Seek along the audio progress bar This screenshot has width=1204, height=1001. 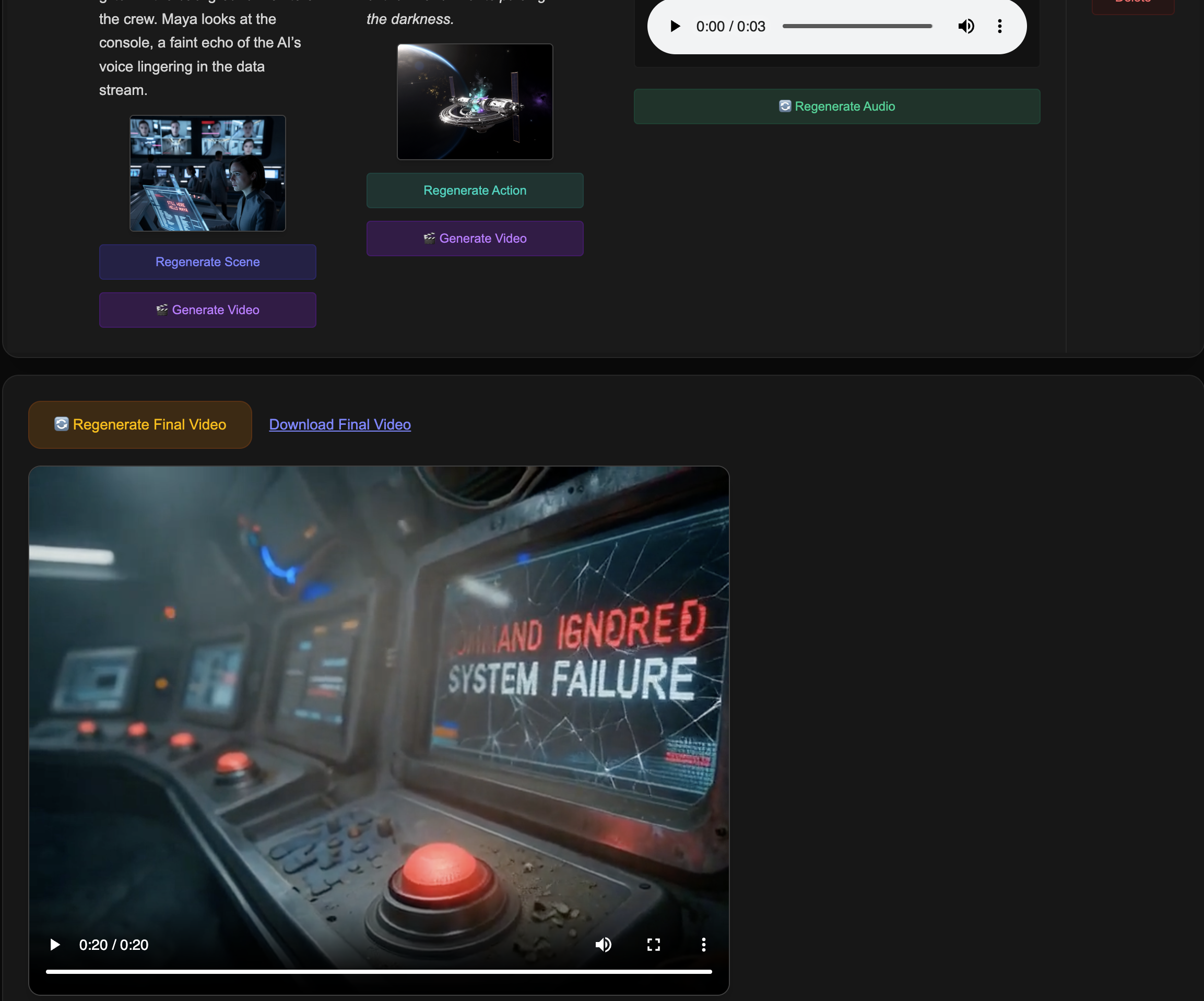(857, 27)
